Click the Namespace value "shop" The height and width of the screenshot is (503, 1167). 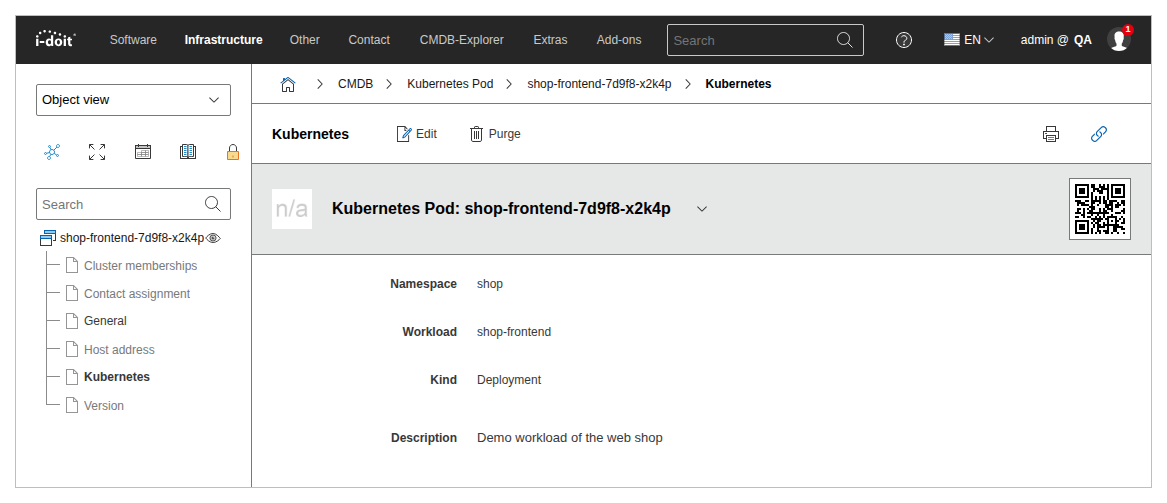pos(490,283)
